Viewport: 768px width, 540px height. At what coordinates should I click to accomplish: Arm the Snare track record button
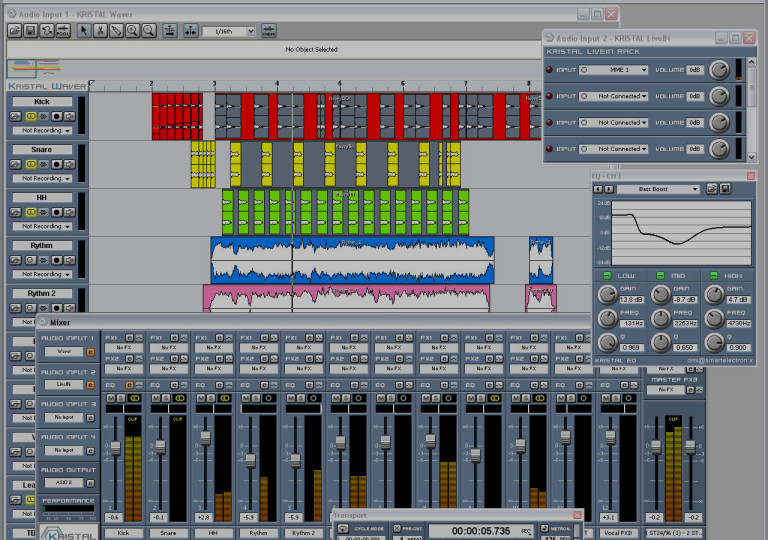(57, 164)
